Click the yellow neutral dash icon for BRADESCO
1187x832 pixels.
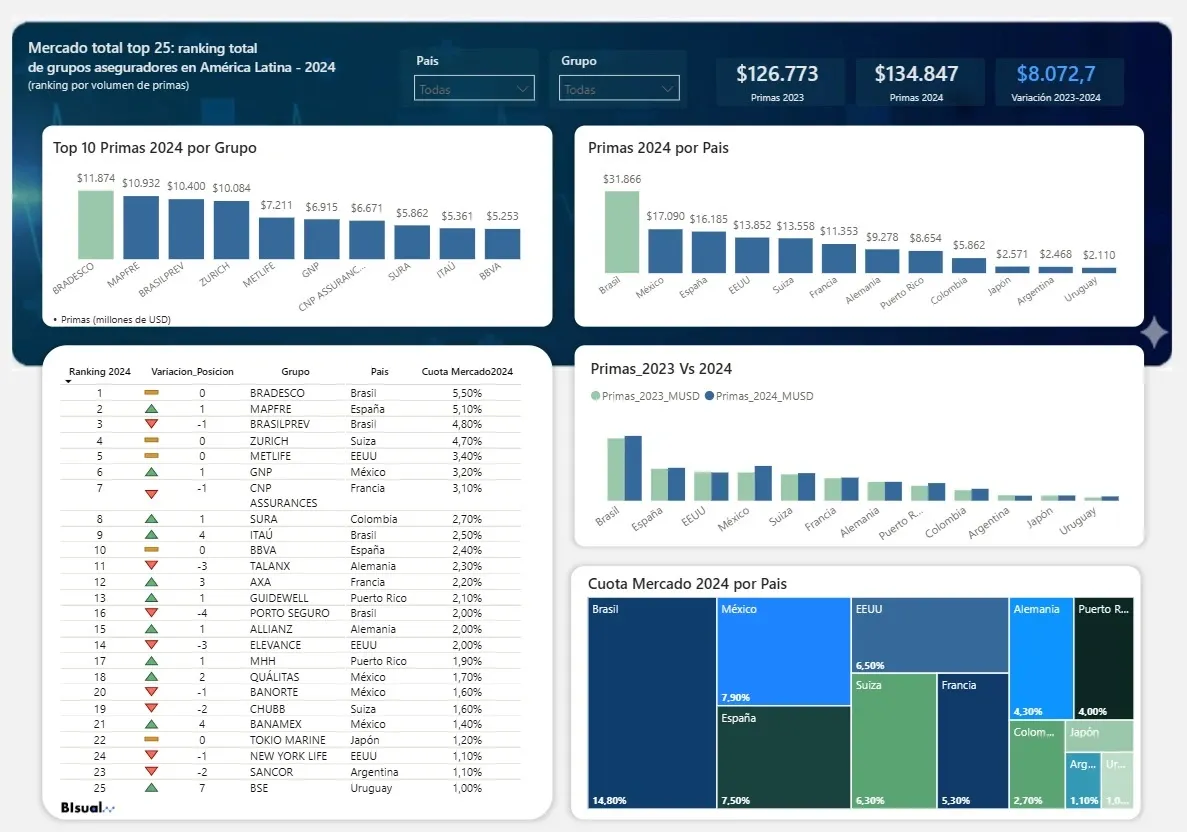(x=151, y=393)
